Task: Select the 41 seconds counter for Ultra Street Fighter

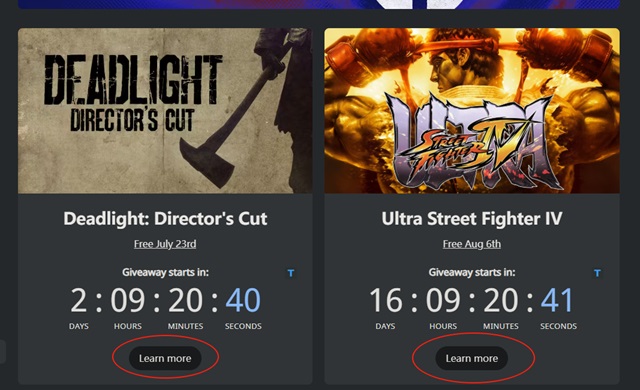Action: [x=558, y=301]
